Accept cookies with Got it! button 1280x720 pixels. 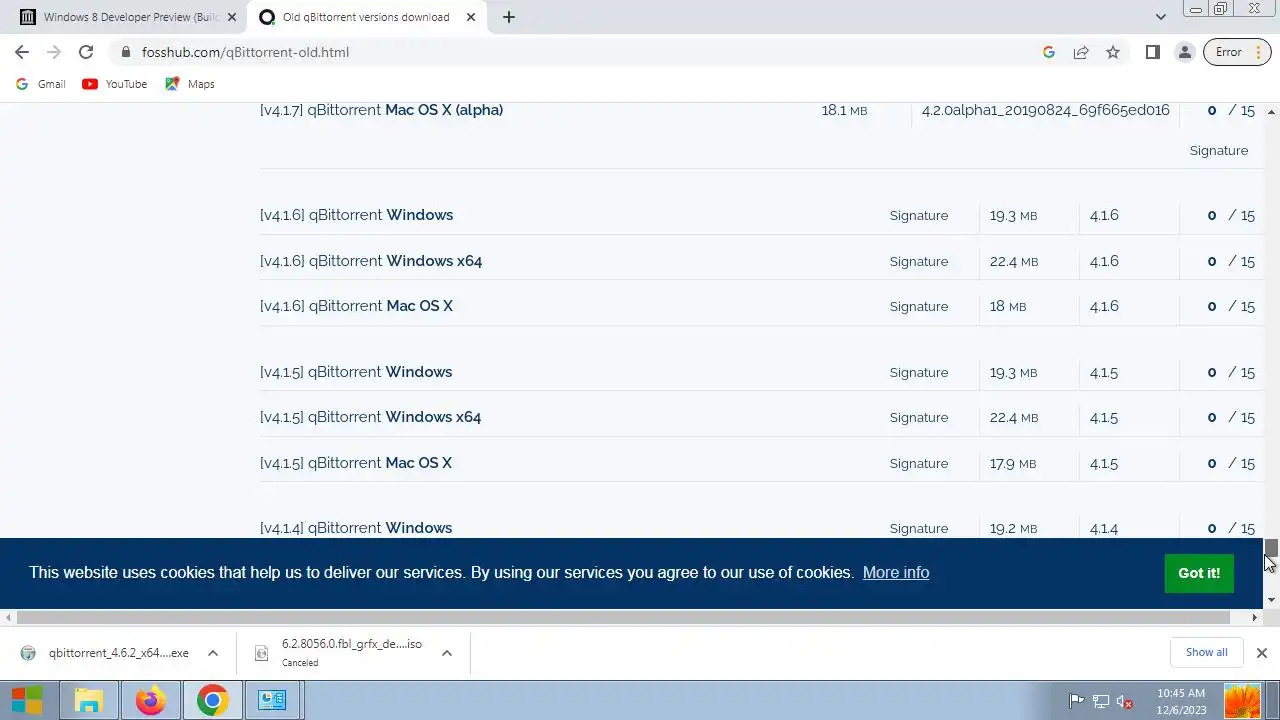1199,573
